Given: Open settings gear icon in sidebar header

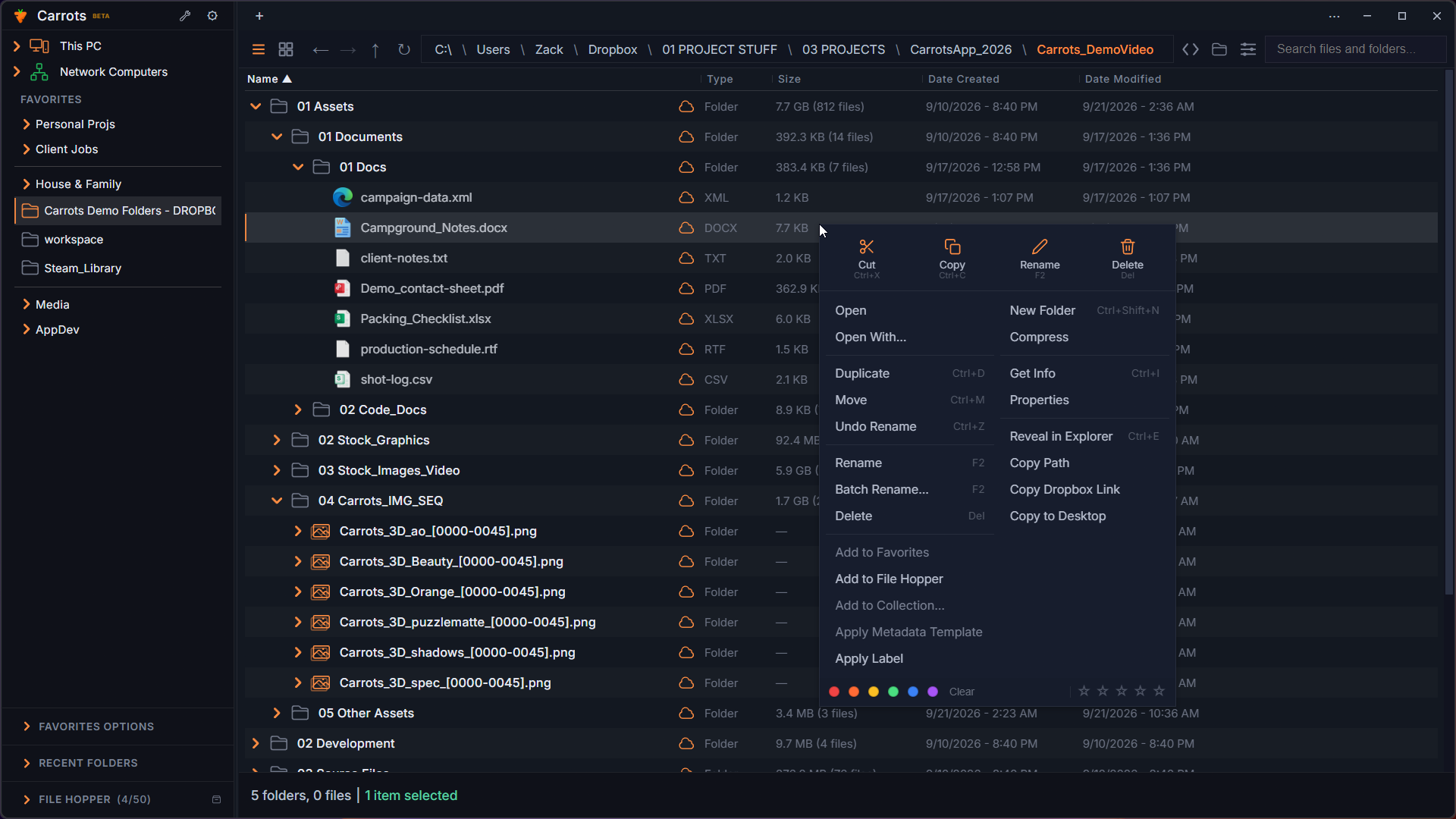Looking at the screenshot, I should [x=212, y=16].
